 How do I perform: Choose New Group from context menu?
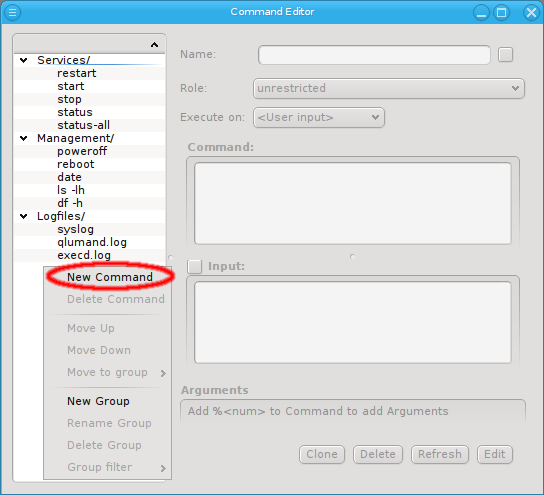pyautogui.click(x=98, y=401)
